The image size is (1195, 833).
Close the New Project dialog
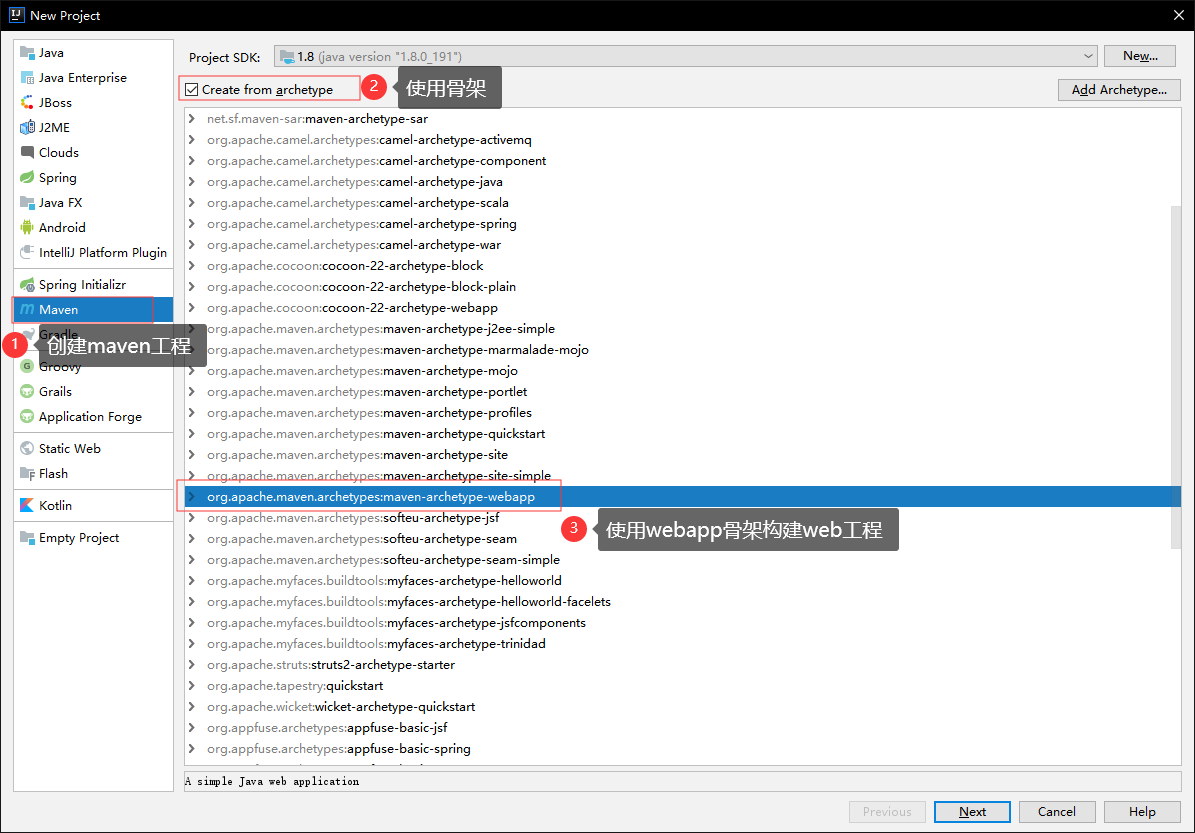tap(1178, 15)
